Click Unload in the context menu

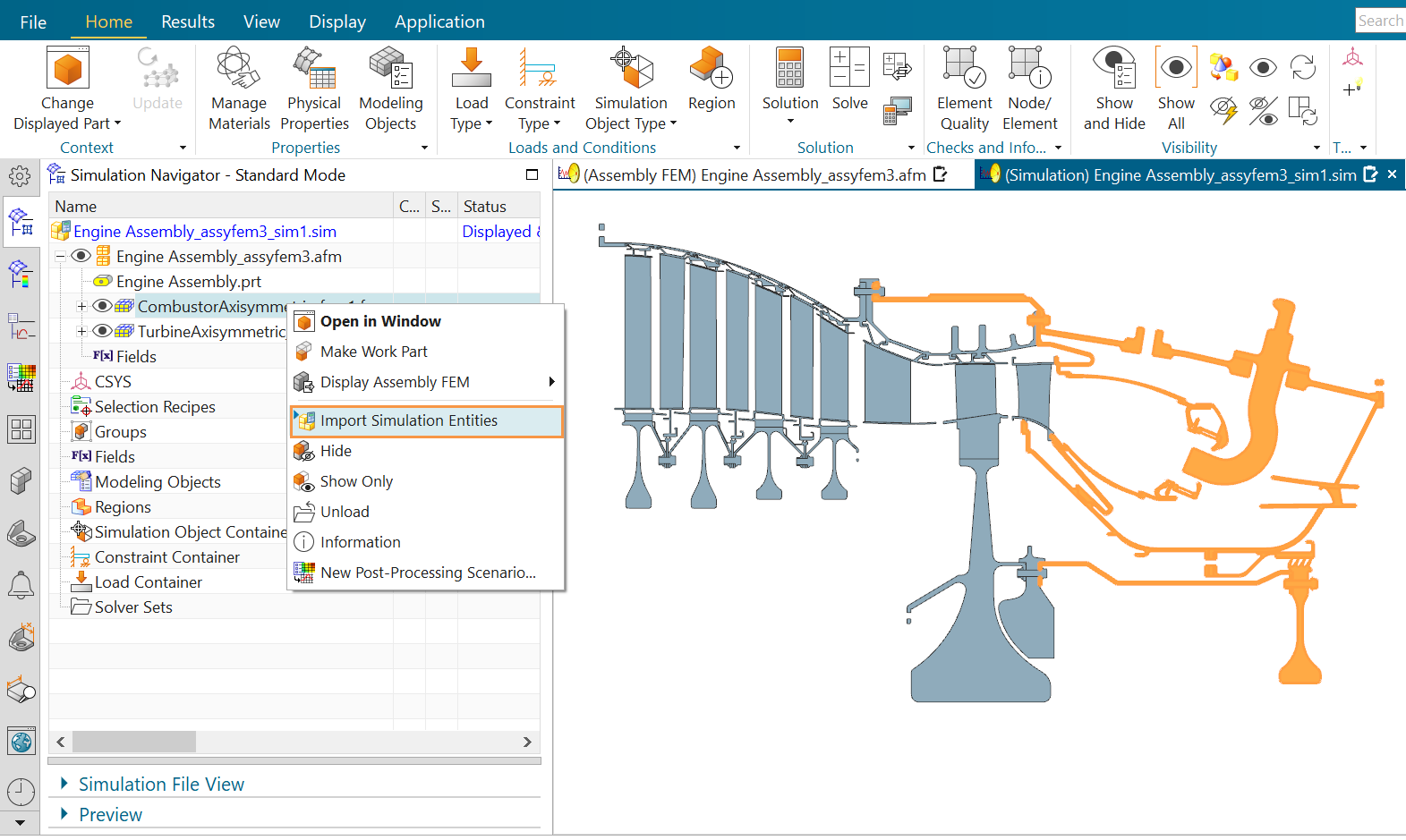tap(345, 512)
